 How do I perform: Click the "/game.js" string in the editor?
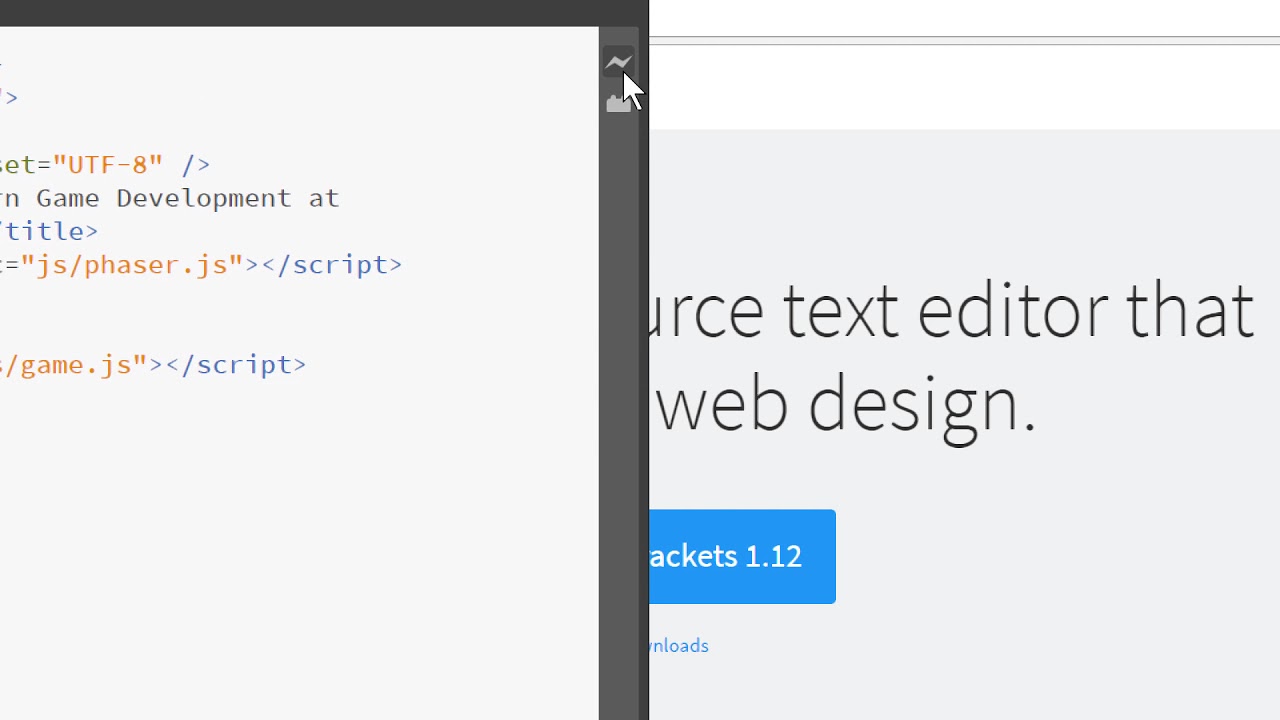74,365
